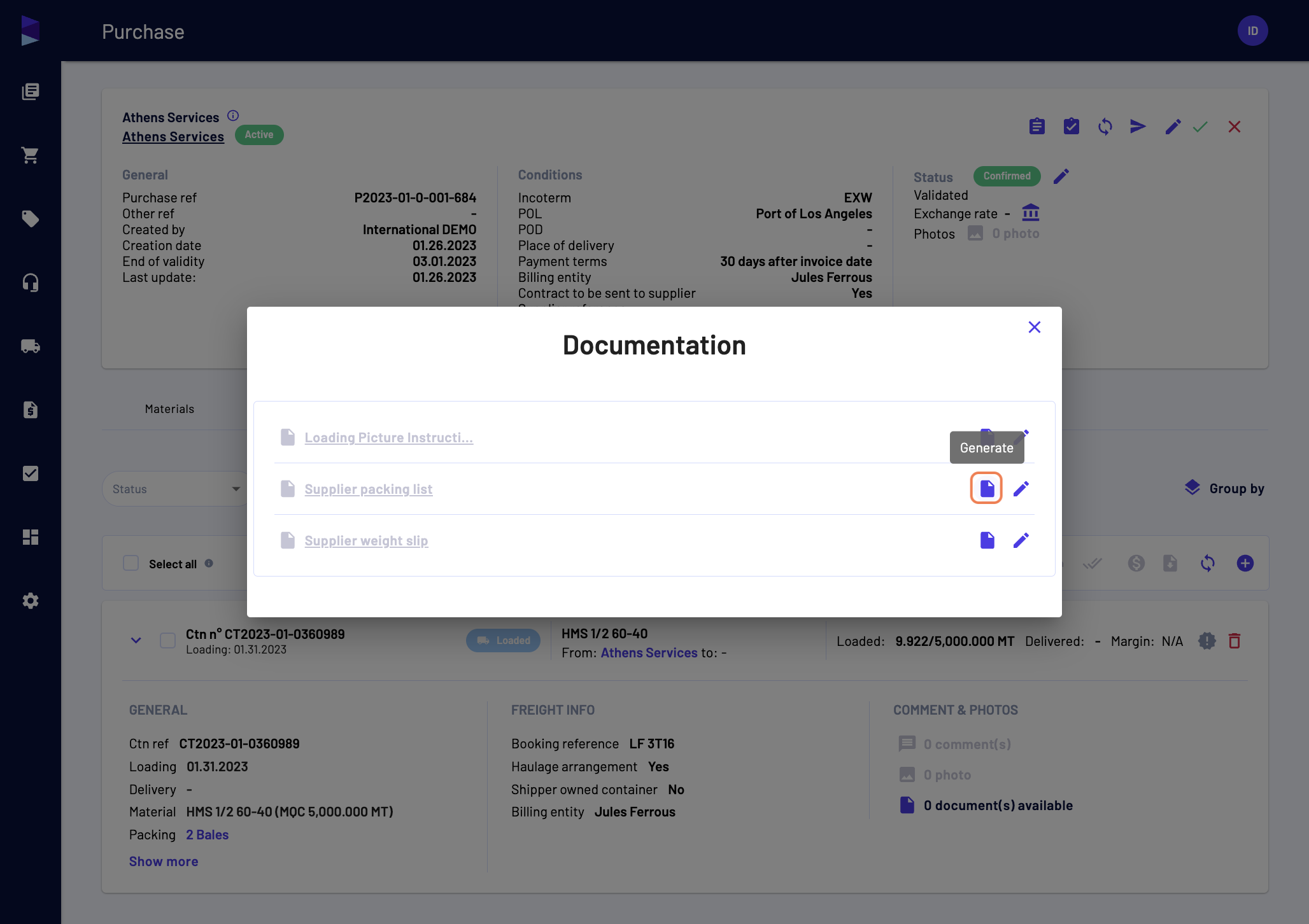Edit the Supplier weight slip entry

click(x=1021, y=540)
